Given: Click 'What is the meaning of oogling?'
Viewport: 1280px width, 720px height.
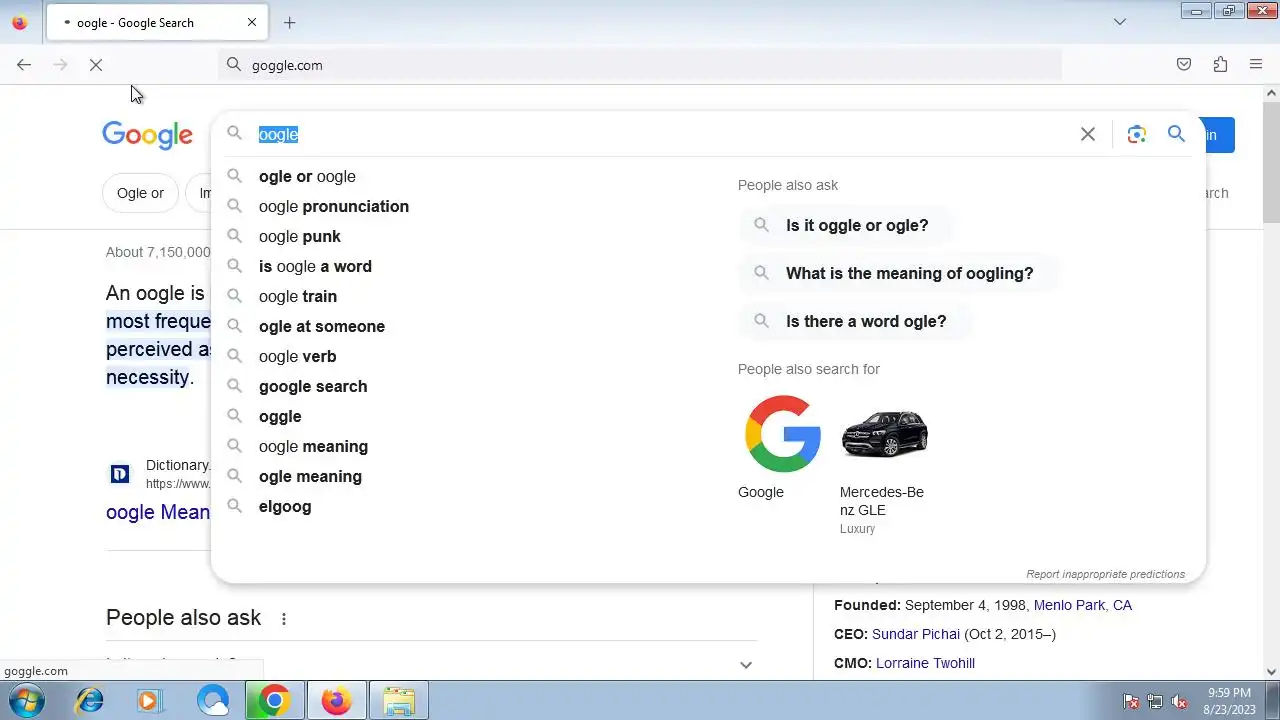Looking at the screenshot, I should pyautogui.click(x=897, y=273).
